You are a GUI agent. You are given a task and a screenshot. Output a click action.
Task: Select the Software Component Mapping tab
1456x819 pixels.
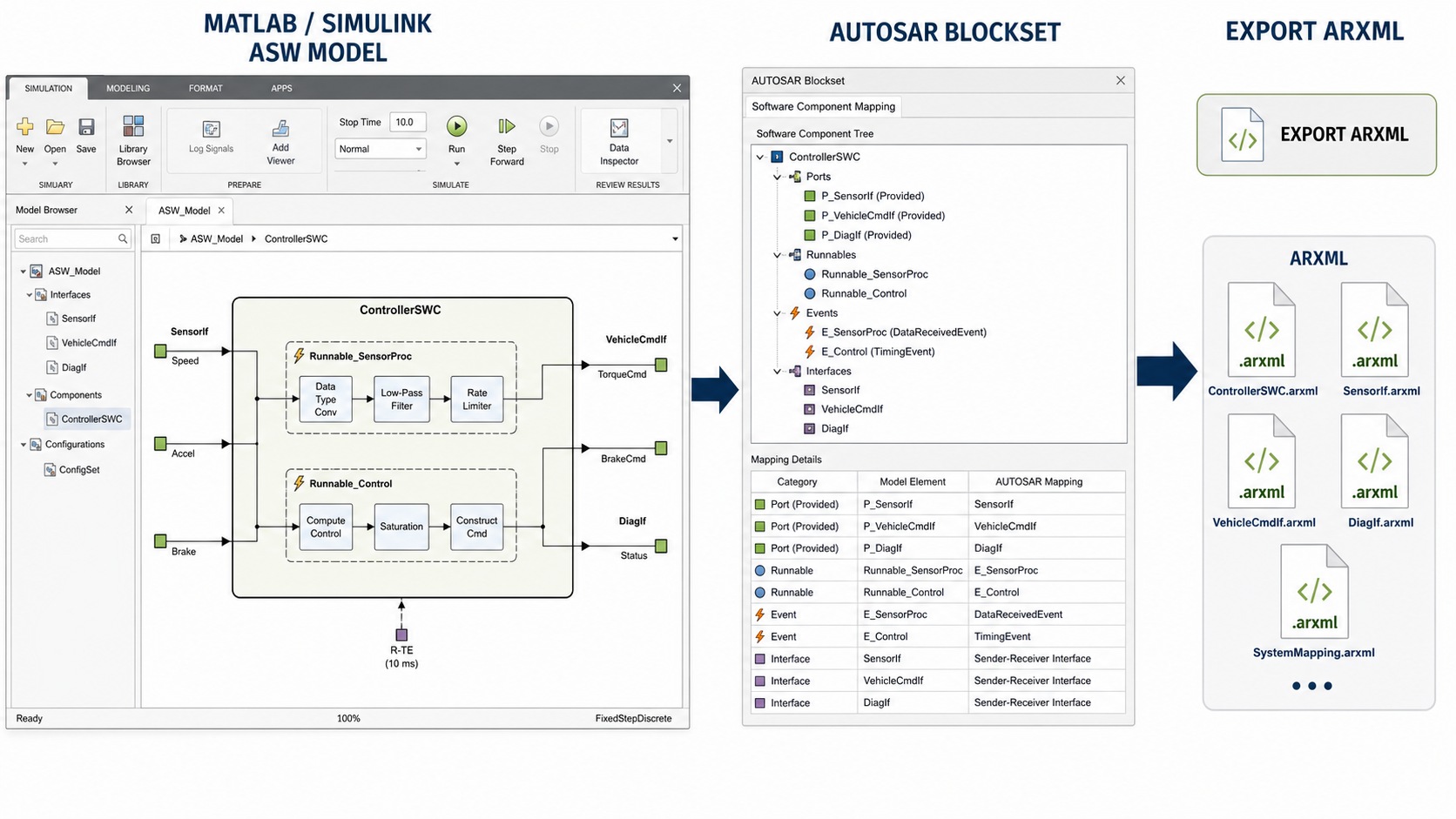823,106
